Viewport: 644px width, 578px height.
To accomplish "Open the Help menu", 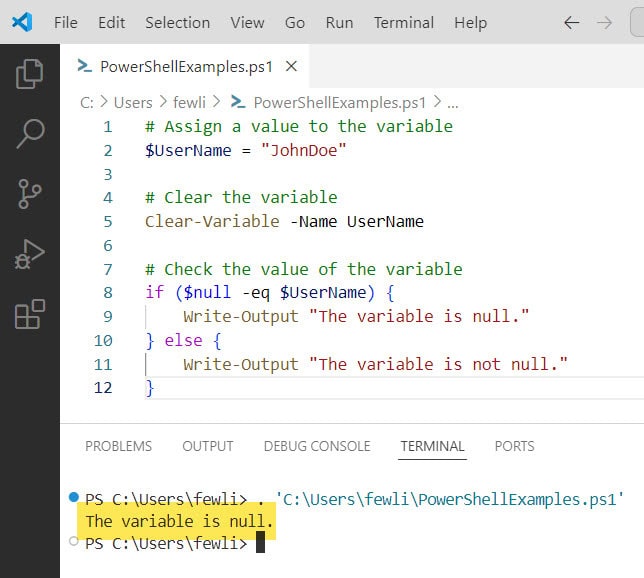I will (x=470, y=23).
